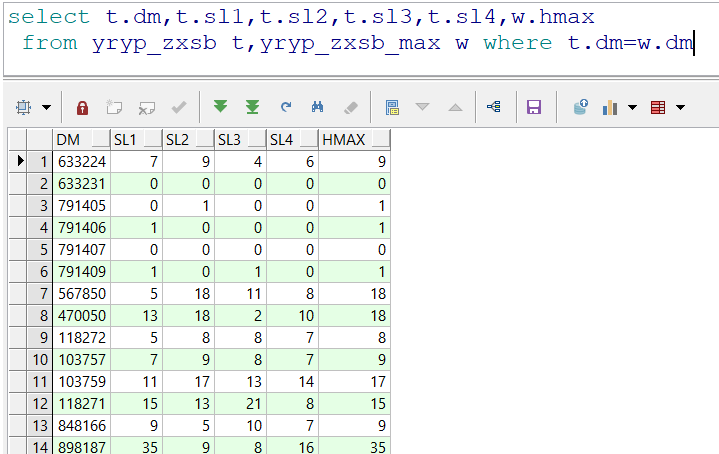
Task: Click the single record view icon
Action: tap(392, 107)
